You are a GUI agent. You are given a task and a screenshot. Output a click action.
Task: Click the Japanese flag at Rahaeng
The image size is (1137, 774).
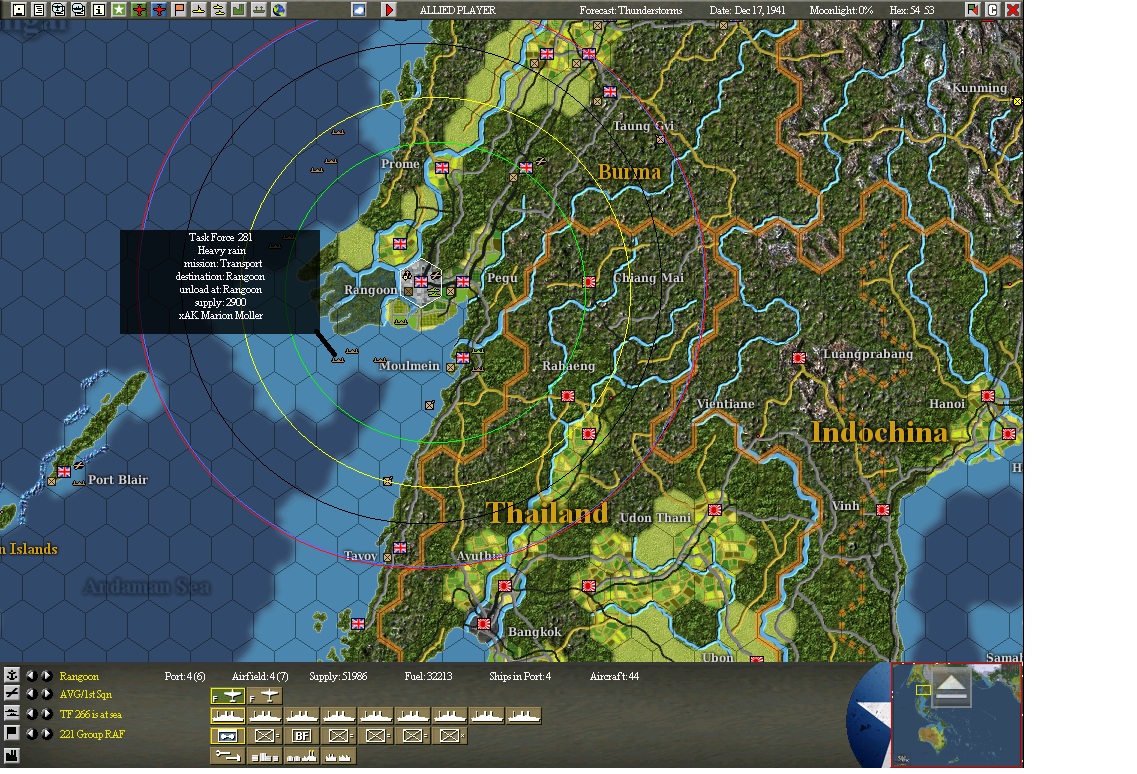(x=568, y=396)
